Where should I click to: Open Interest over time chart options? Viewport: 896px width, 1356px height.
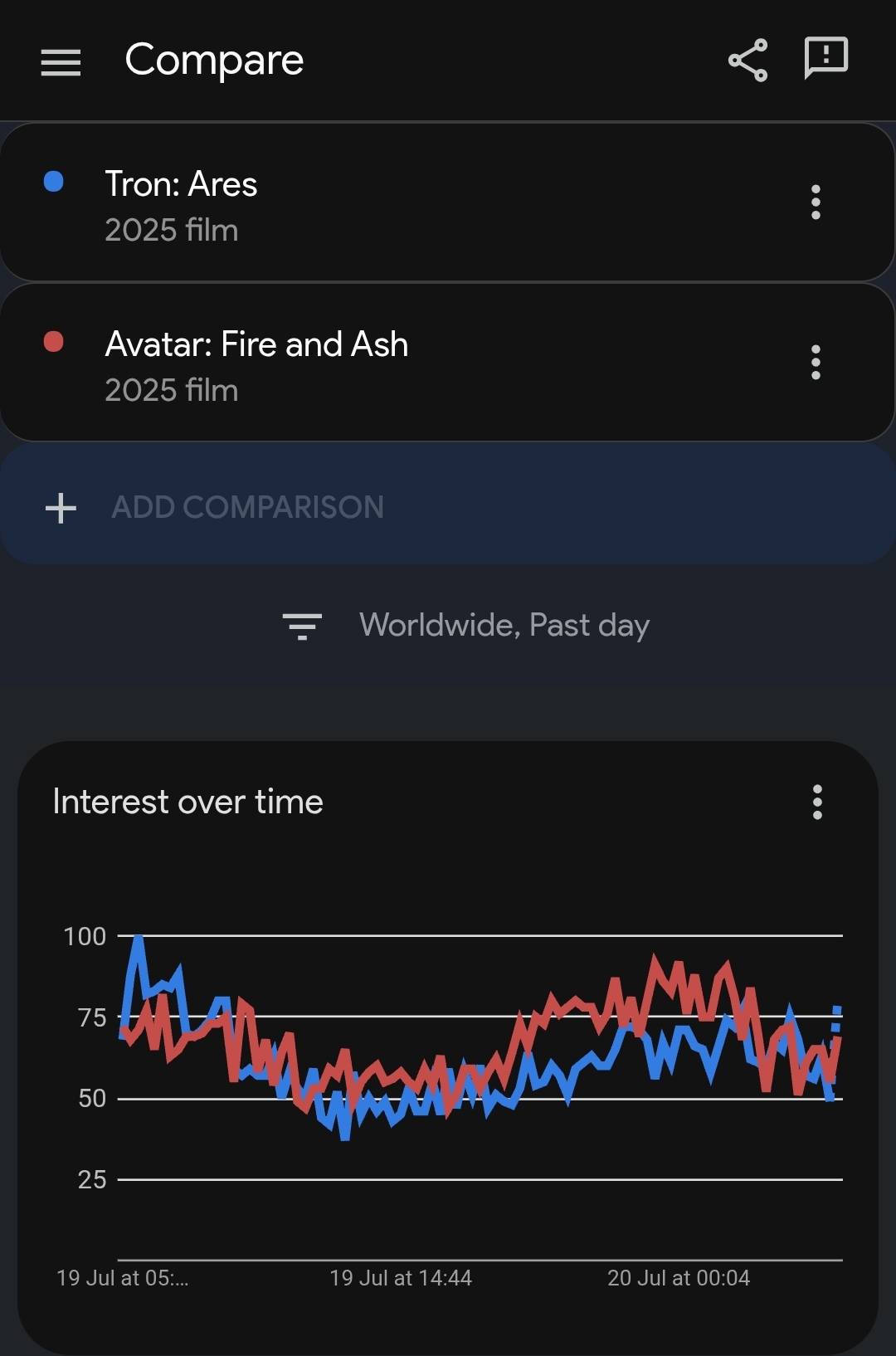pos(817,802)
